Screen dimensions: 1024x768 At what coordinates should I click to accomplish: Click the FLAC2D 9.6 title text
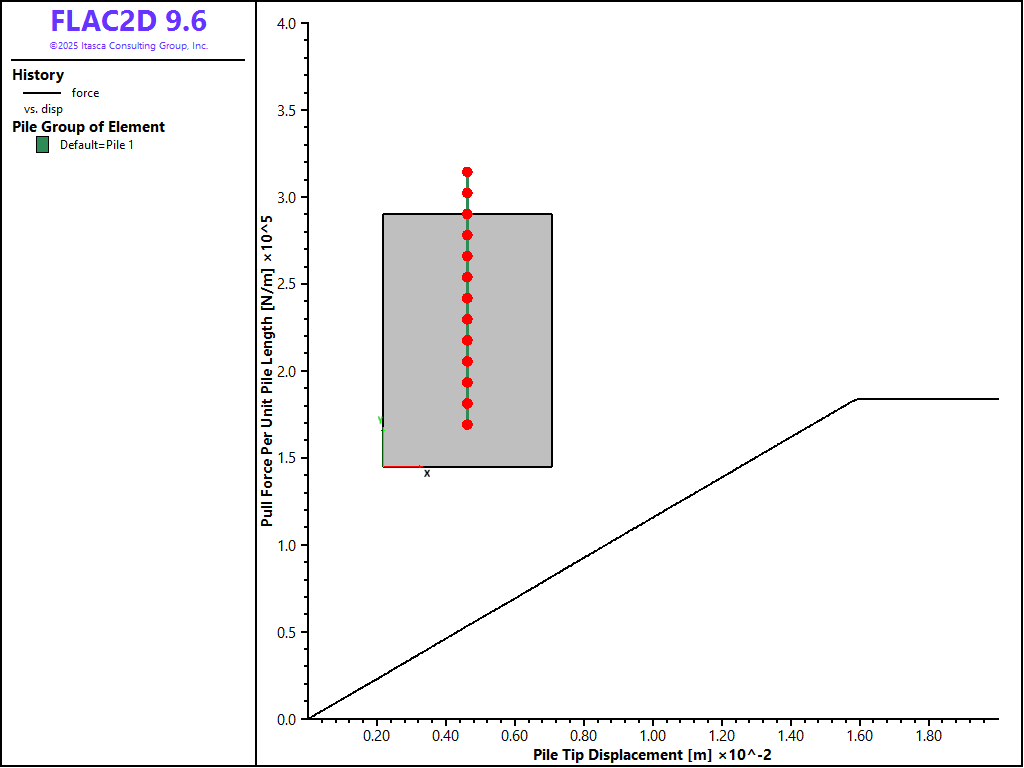(x=128, y=22)
